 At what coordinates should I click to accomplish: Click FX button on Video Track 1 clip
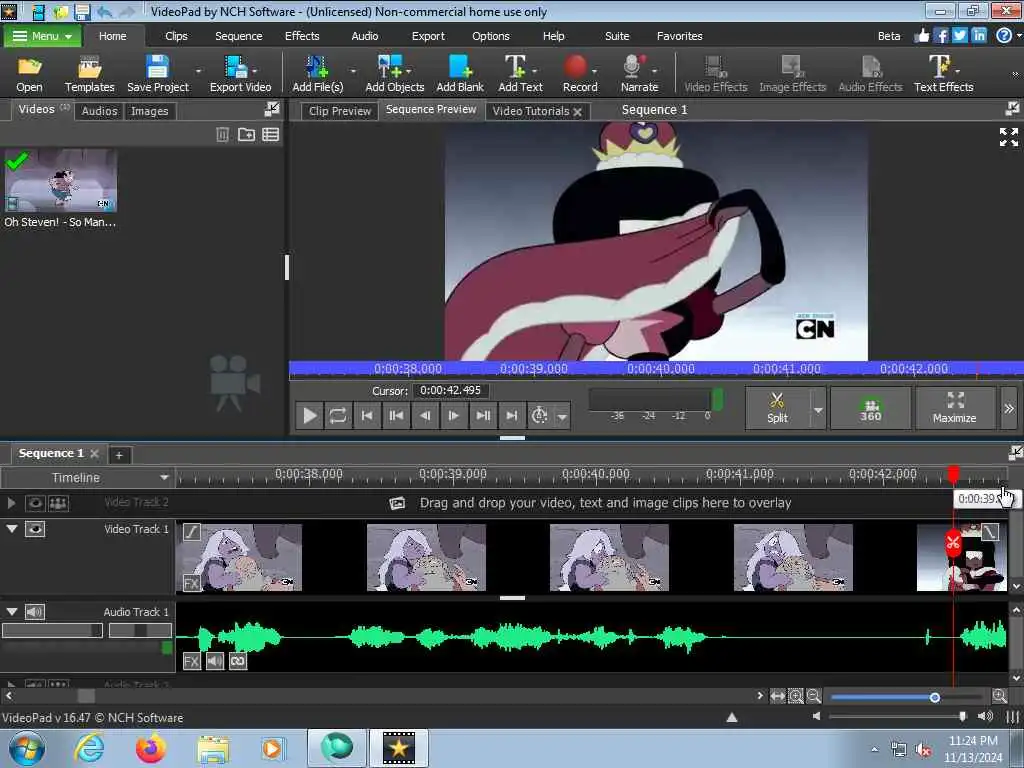[191, 583]
